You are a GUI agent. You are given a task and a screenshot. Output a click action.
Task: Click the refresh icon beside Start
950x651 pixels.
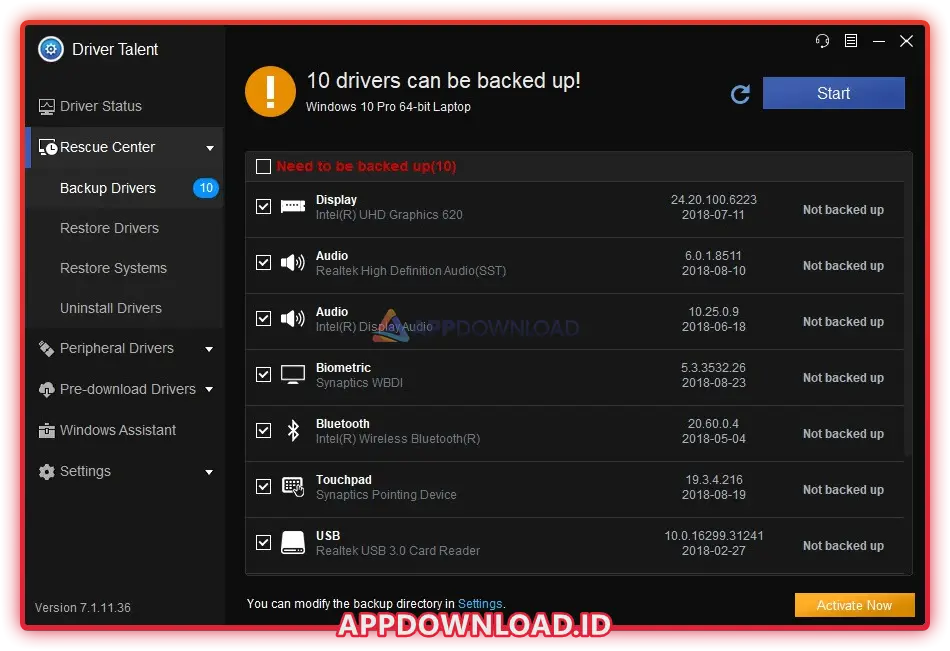click(740, 94)
